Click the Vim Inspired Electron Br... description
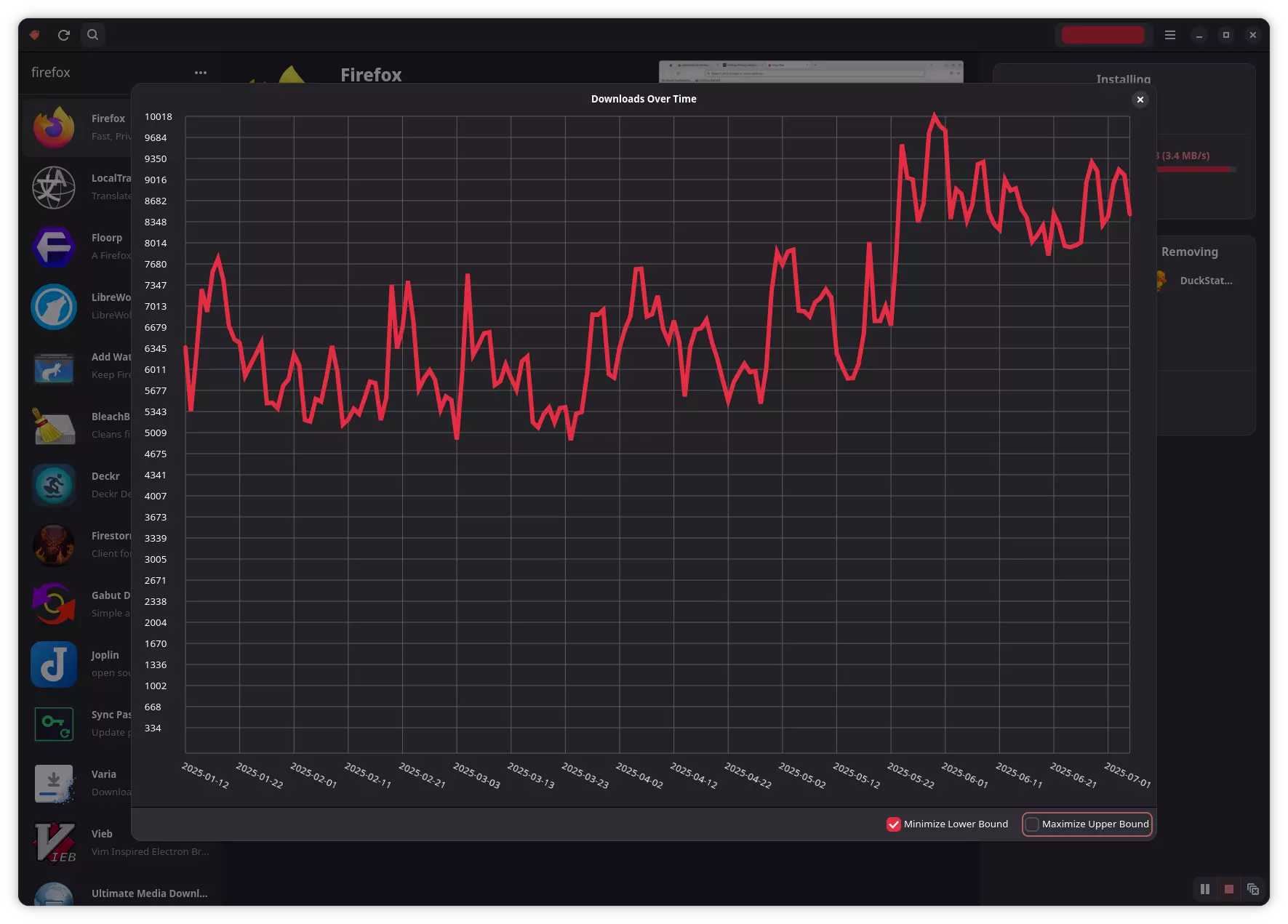This screenshot has height=924, width=1288. pos(150,851)
